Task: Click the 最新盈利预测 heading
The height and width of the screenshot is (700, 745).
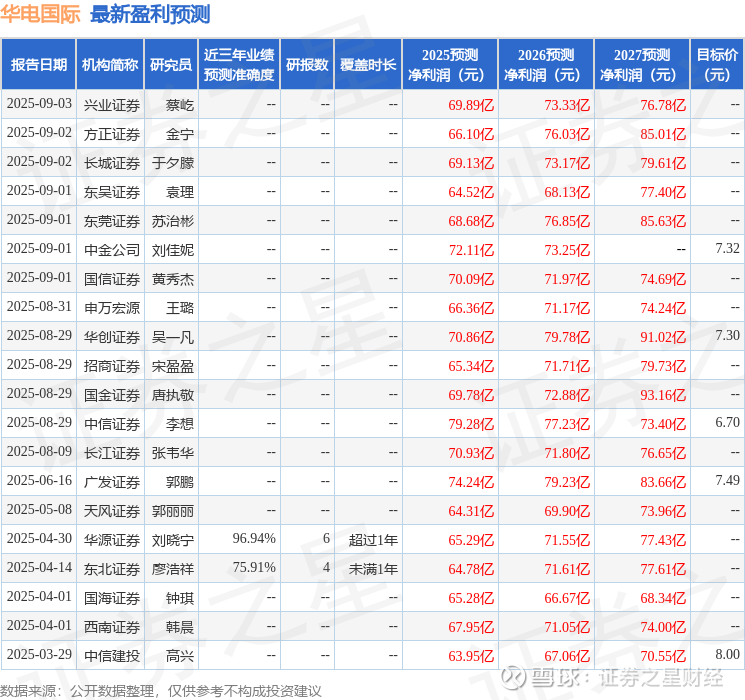Action: 150,14
